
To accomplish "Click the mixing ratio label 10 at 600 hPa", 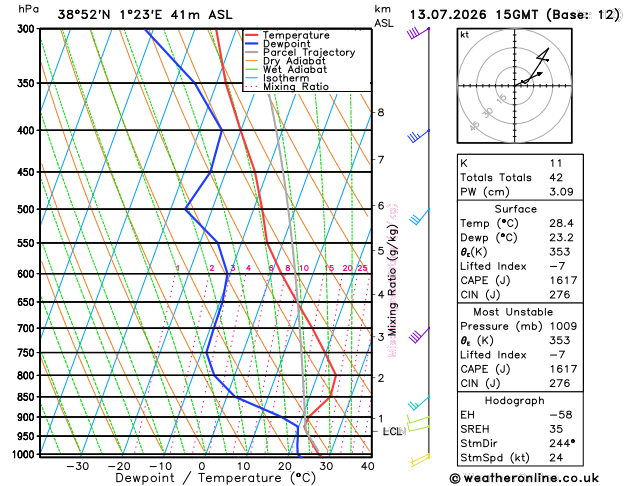I will 304,268.
